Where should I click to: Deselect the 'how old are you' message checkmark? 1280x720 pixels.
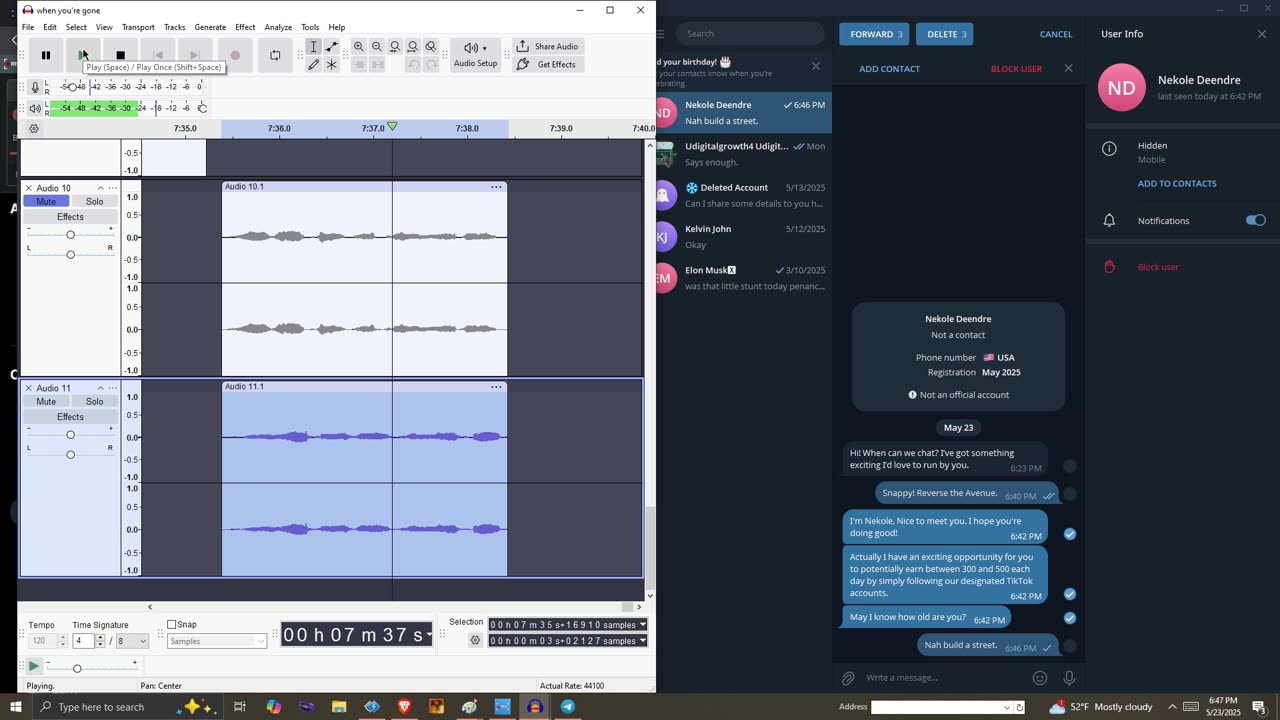(1070, 618)
